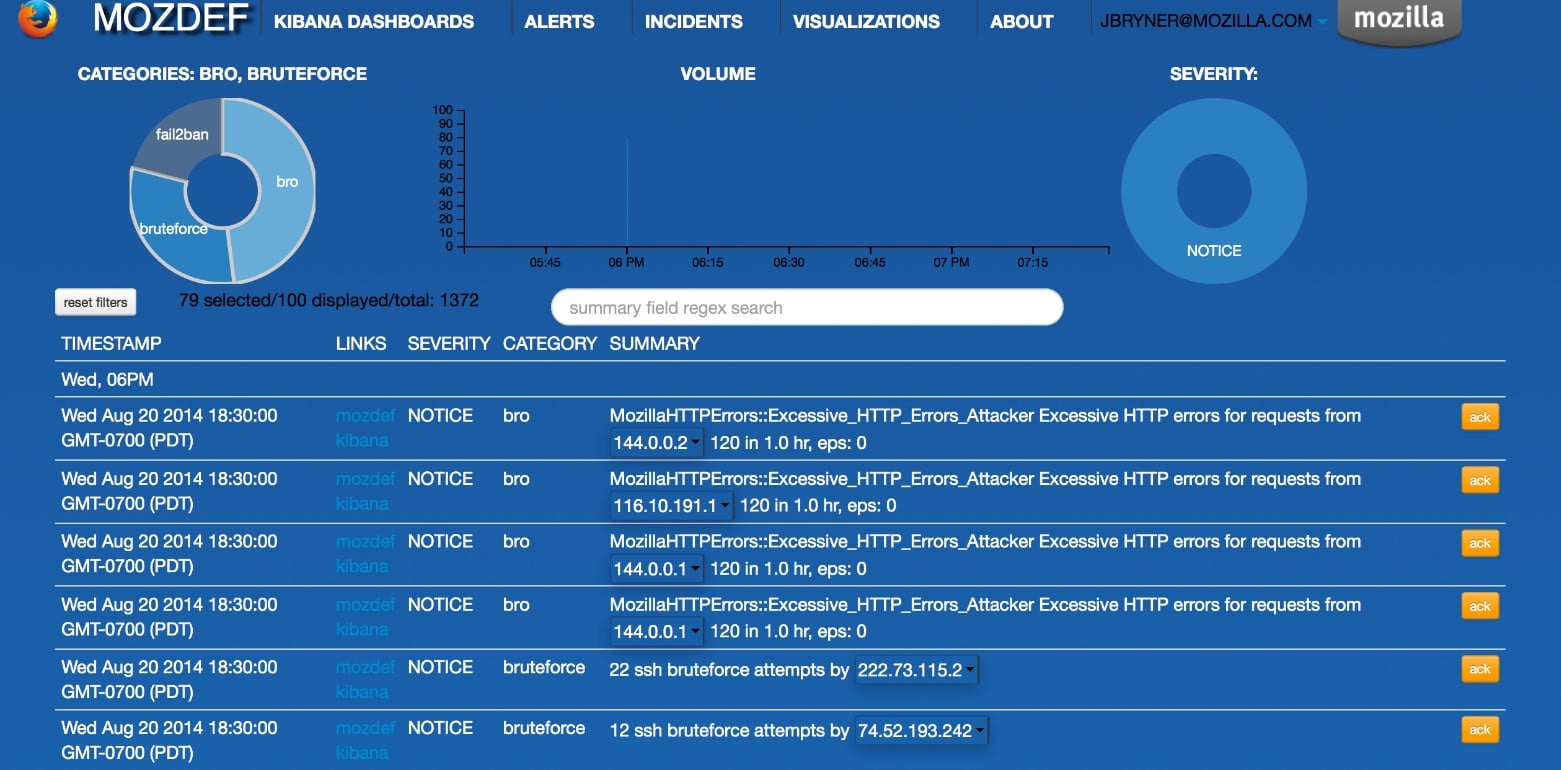Open the Kibana Dashboards menu

point(374,21)
